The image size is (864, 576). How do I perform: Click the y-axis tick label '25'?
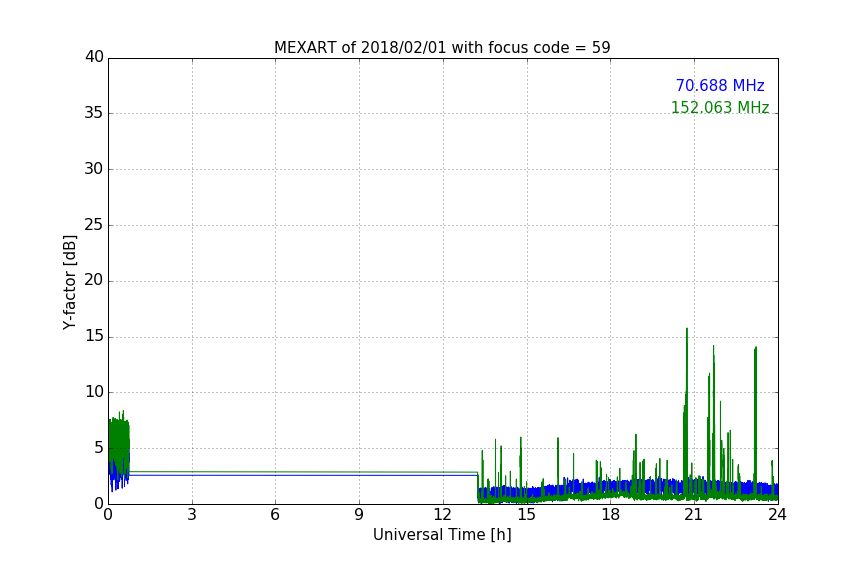[94, 225]
